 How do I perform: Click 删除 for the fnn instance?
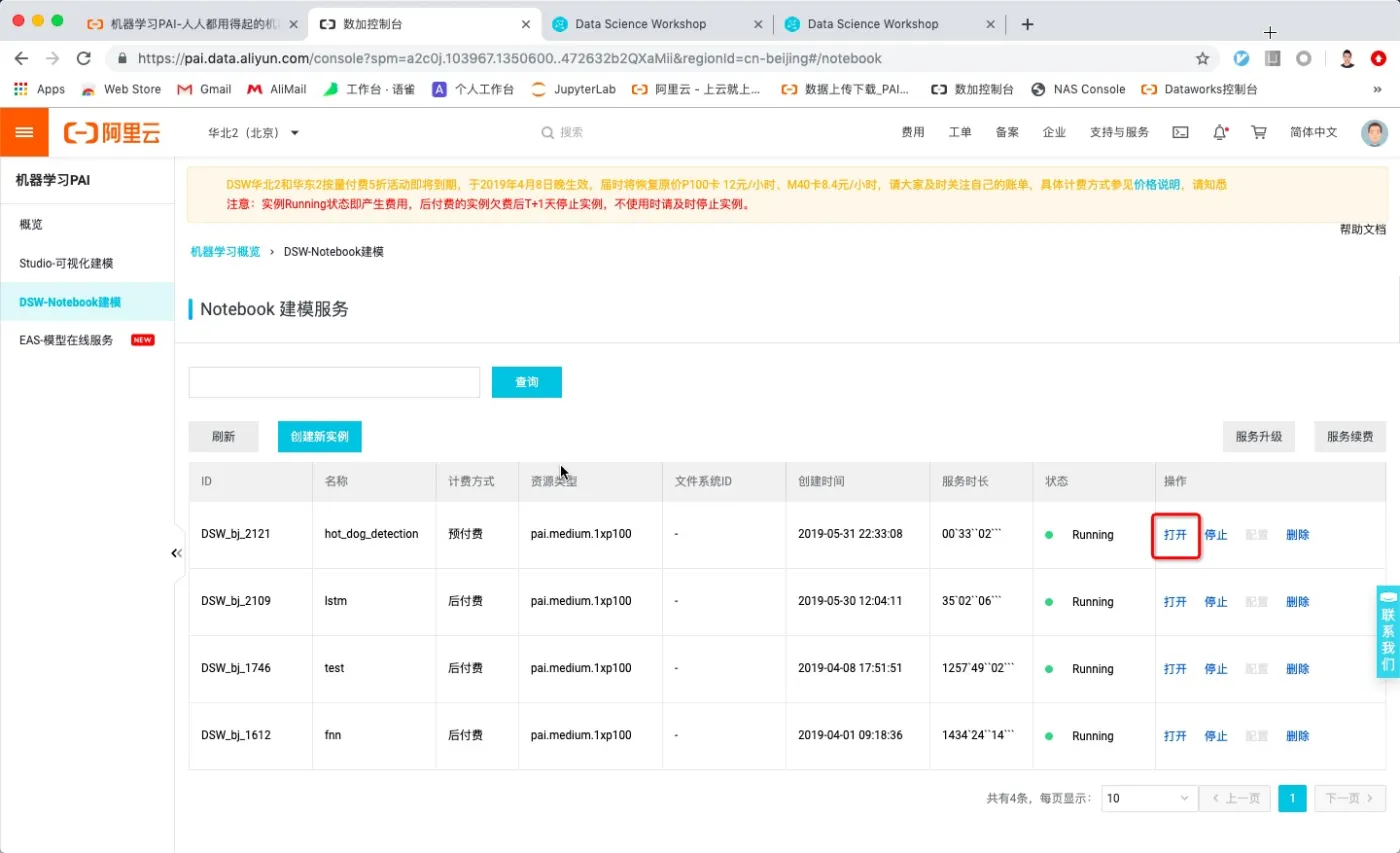click(x=1297, y=736)
